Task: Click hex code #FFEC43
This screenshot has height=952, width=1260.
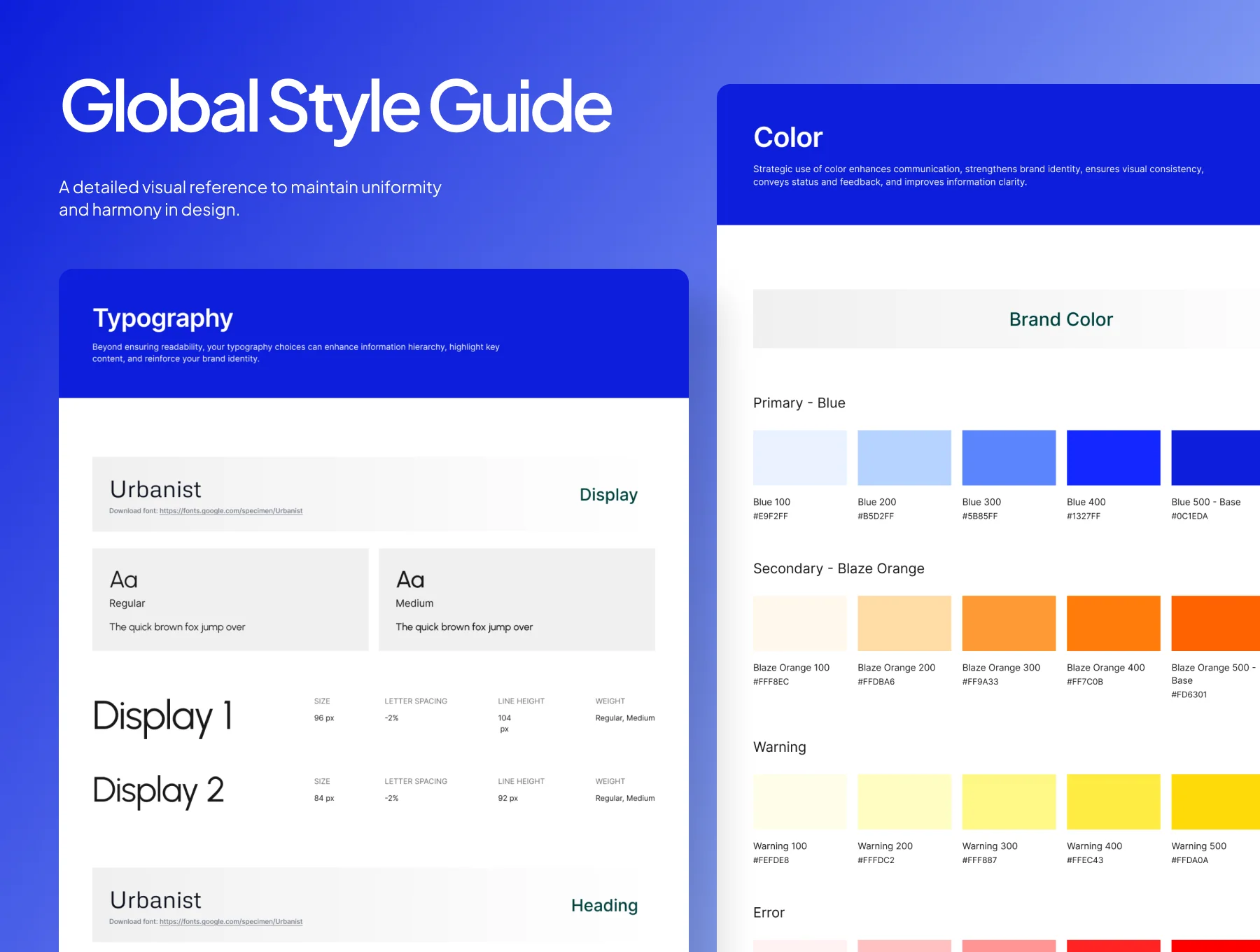Action: pyautogui.click(x=1085, y=860)
